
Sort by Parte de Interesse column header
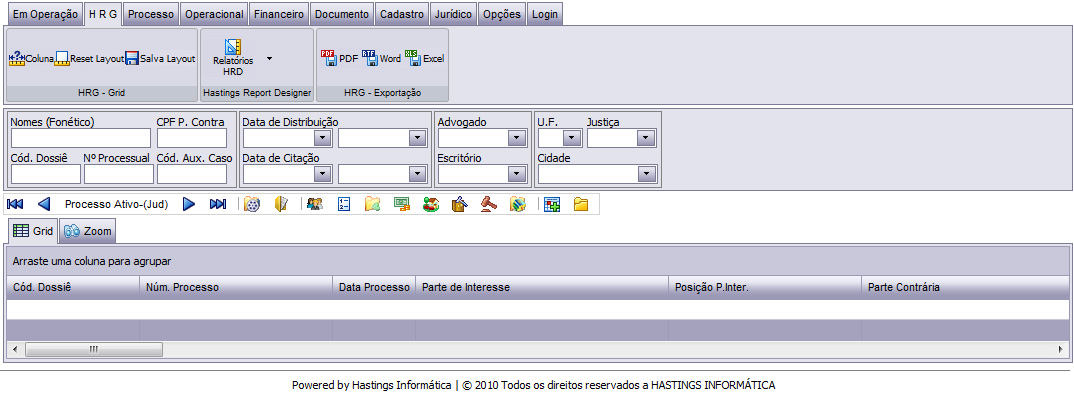pyautogui.click(x=542, y=288)
